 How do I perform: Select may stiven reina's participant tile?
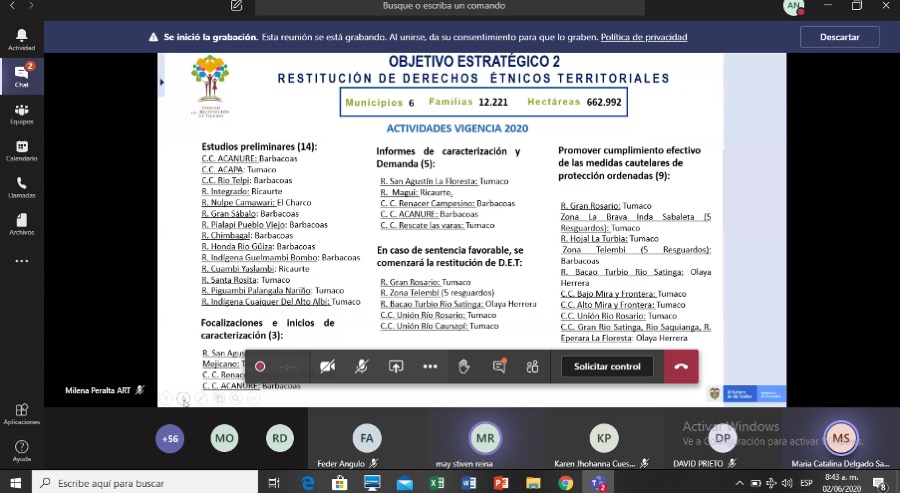point(486,439)
